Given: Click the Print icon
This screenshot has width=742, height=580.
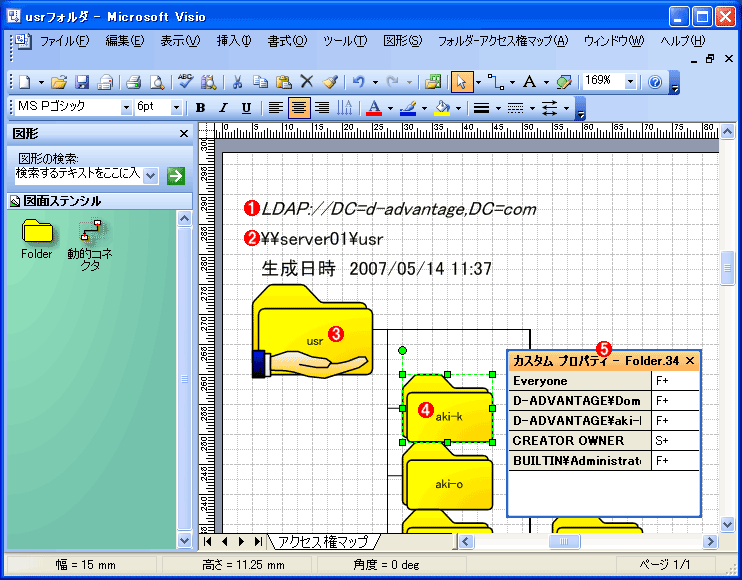Looking at the screenshot, I should [134, 82].
